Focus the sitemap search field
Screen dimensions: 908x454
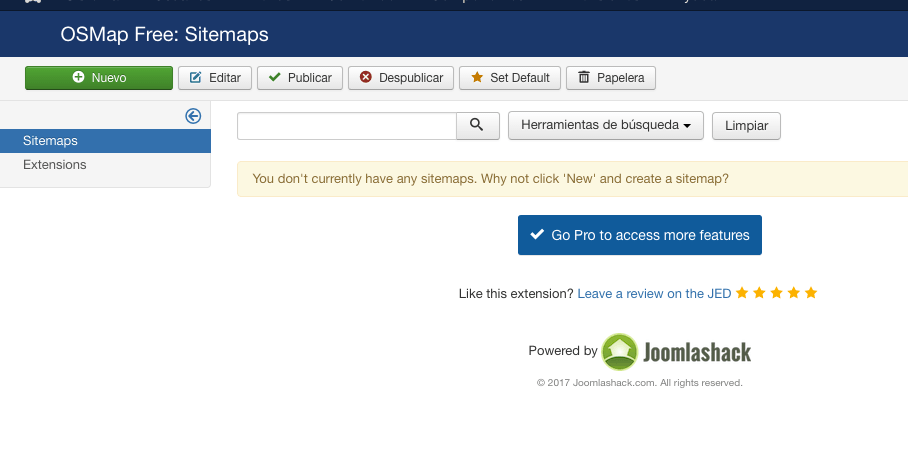pos(347,126)
